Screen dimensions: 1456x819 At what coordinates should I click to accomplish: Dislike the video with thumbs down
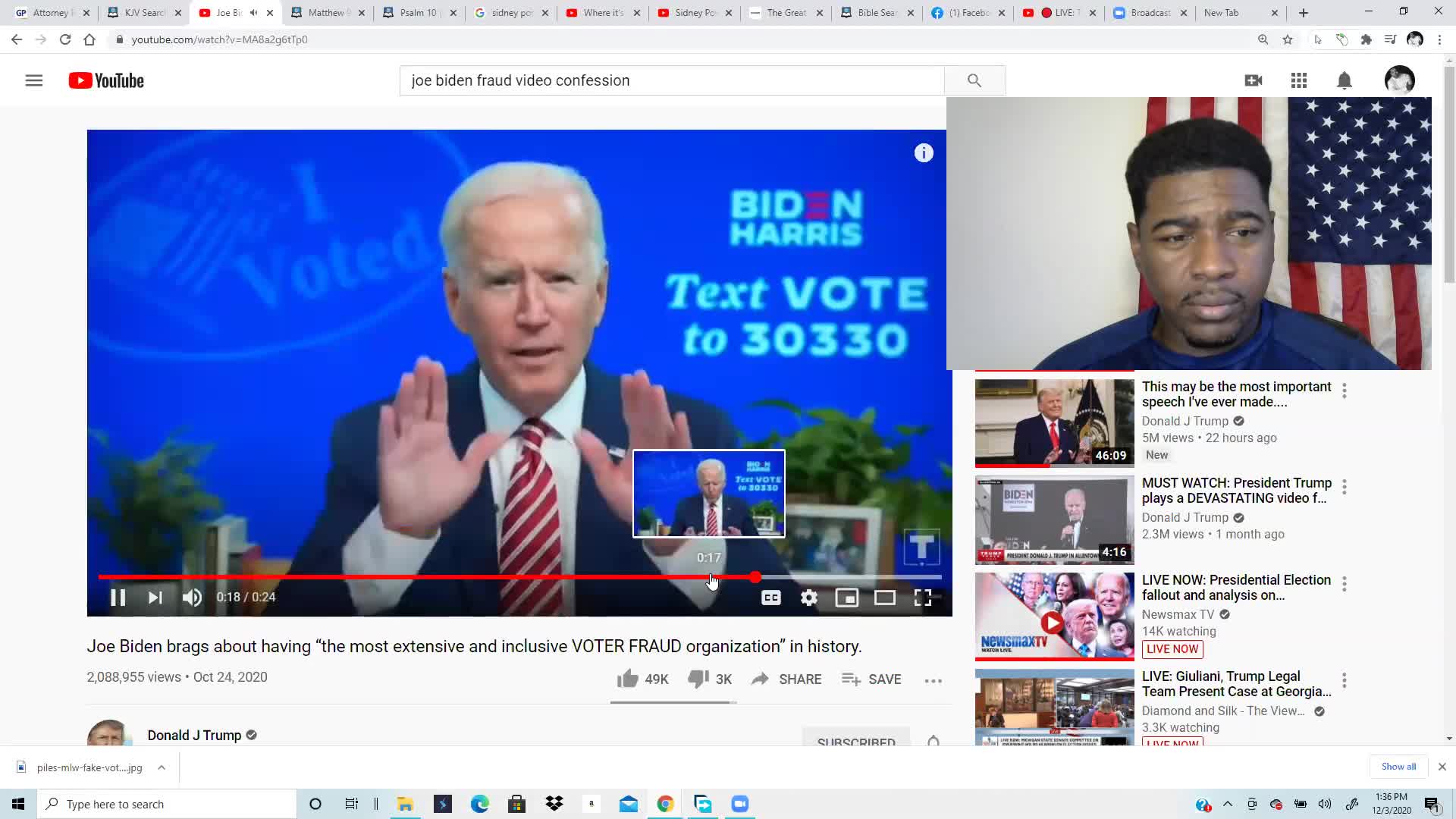698,679
